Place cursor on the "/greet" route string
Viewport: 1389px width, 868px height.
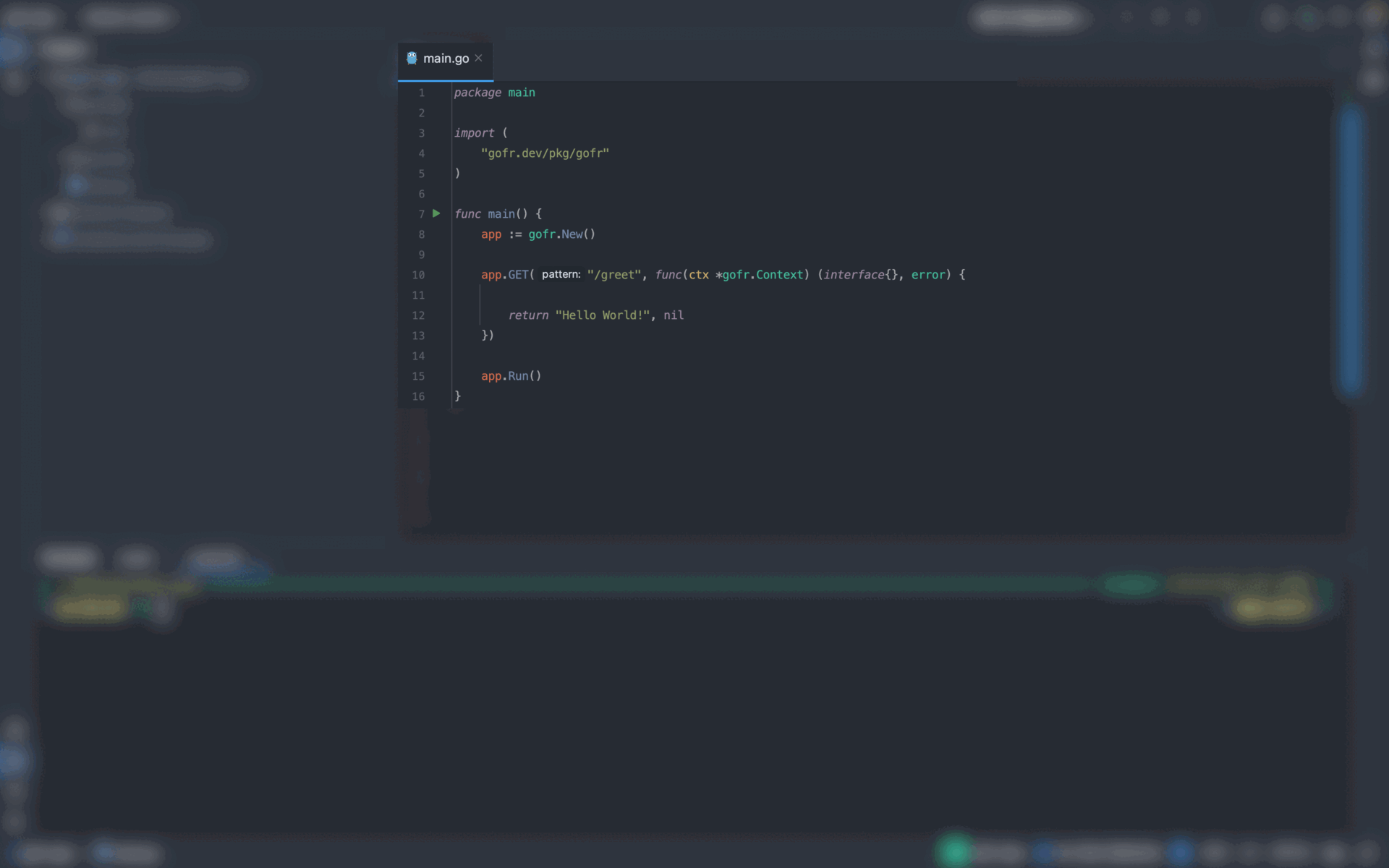point(613,275)
